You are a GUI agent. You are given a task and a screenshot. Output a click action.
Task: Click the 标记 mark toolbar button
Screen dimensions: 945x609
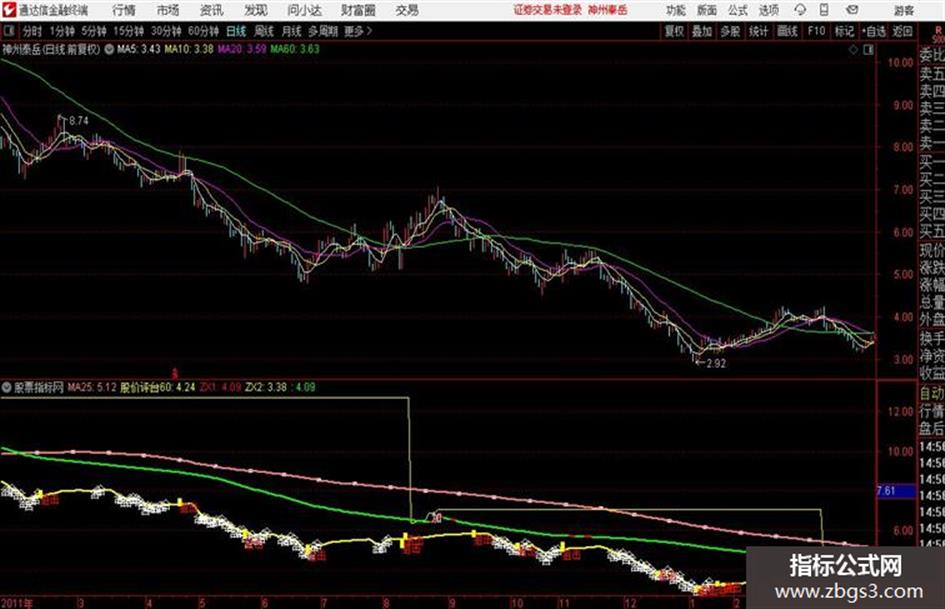coord(844,31)
